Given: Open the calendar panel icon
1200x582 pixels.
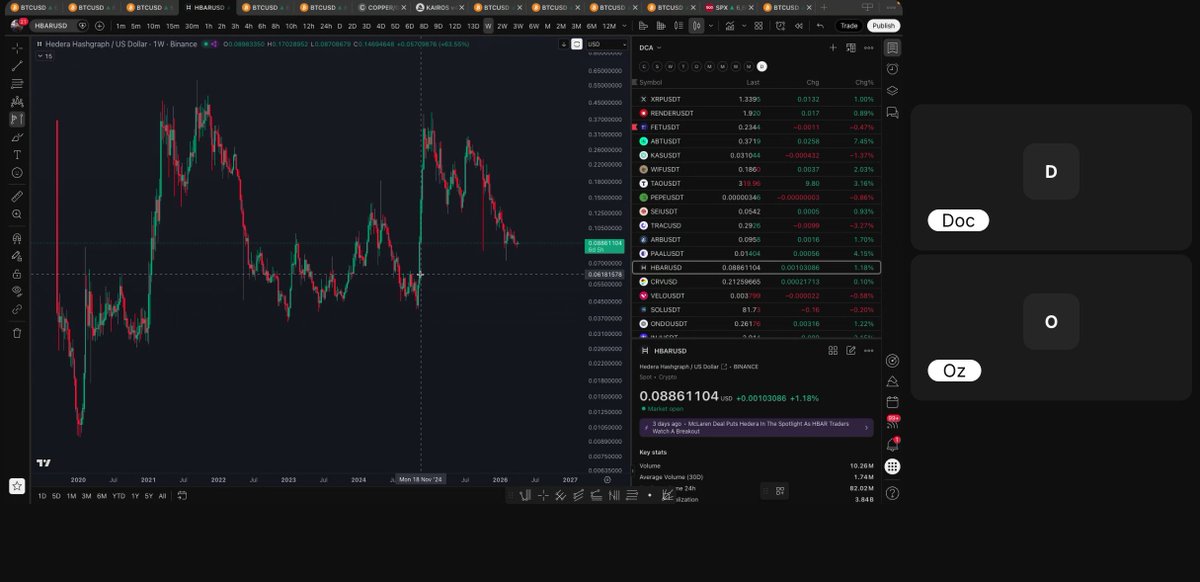Looking at the screenshot, I should [x=892, y=402].
